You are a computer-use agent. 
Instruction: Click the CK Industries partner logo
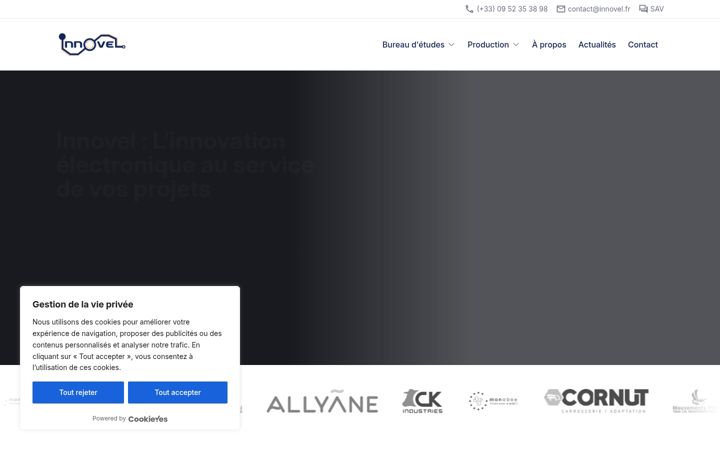pyautogui.click(x=422, y=401)
